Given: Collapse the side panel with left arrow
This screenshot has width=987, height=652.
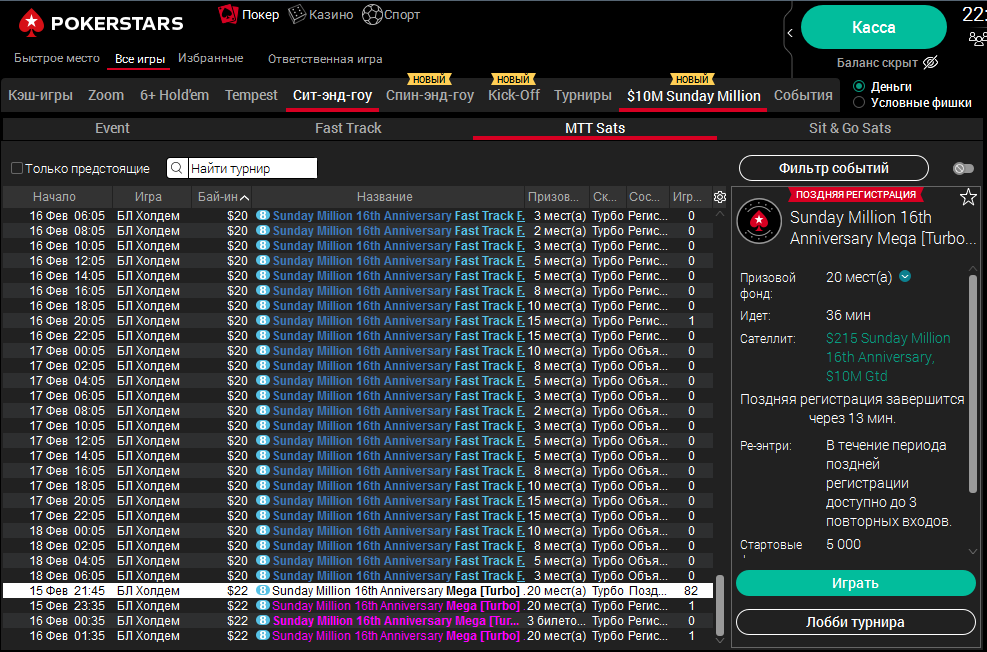Looking at the screenshot, I should point(790,33).
